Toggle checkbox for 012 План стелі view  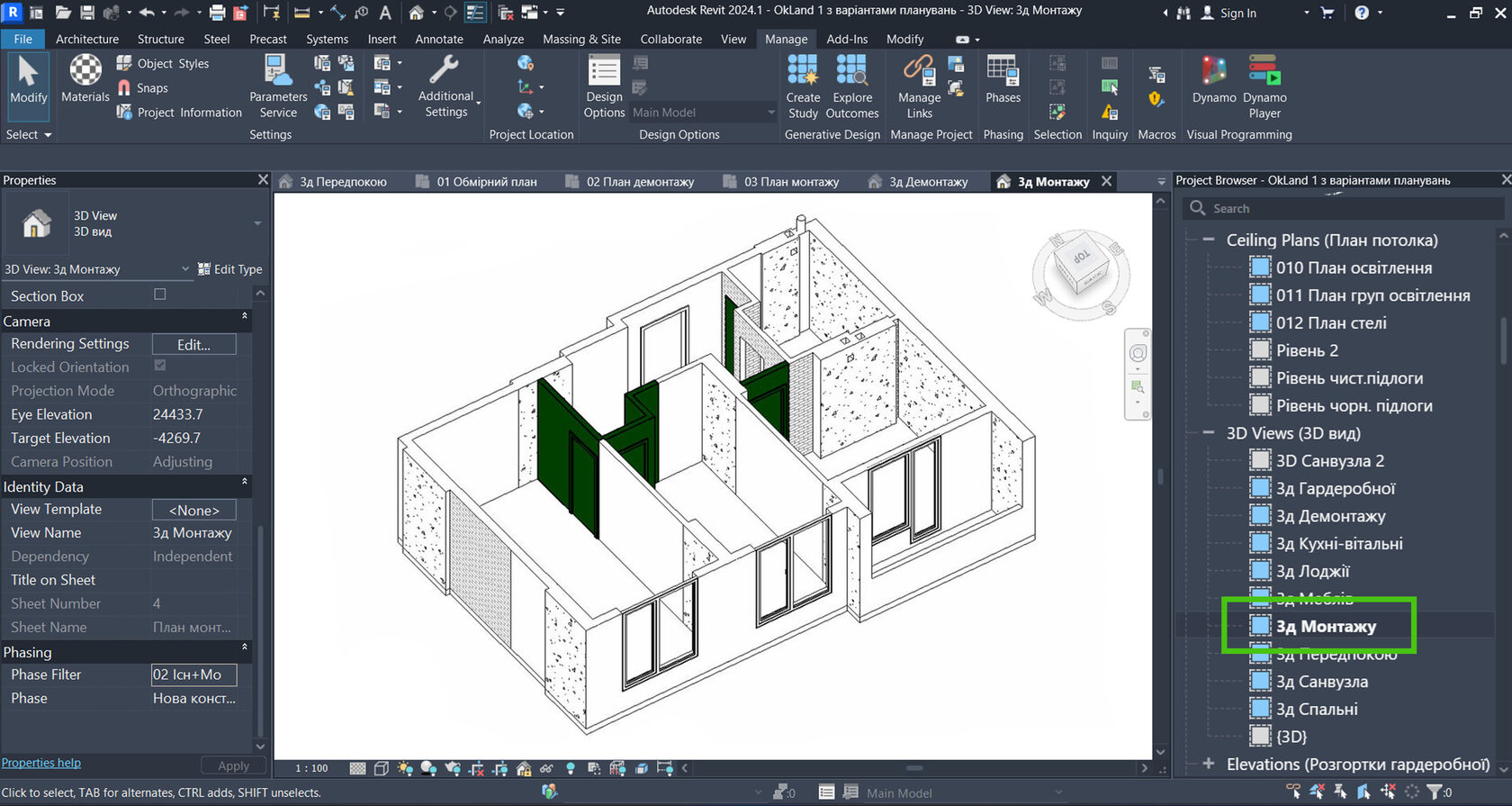coord(1260,322)
